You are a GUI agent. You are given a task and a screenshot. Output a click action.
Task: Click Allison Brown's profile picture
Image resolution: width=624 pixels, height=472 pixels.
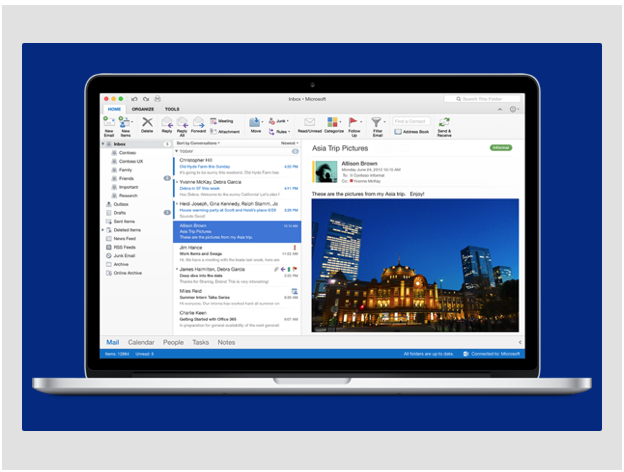click(x=326, y=172)
